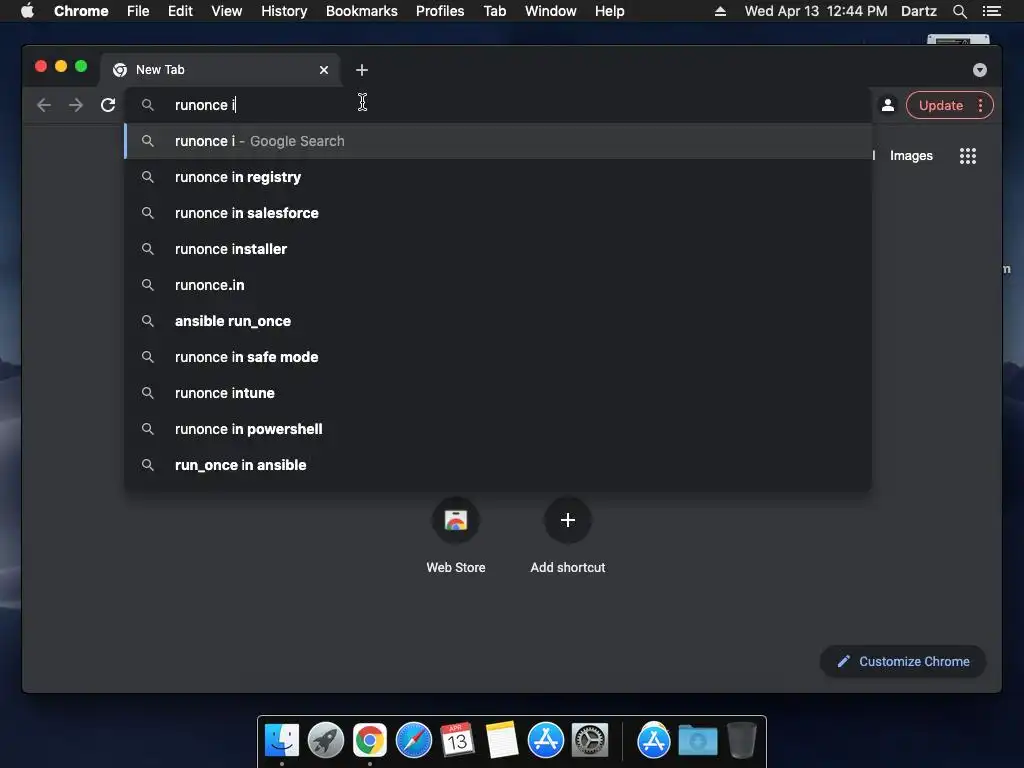Open the File menu
The image size is (1024, 768).
pos(138,11)
